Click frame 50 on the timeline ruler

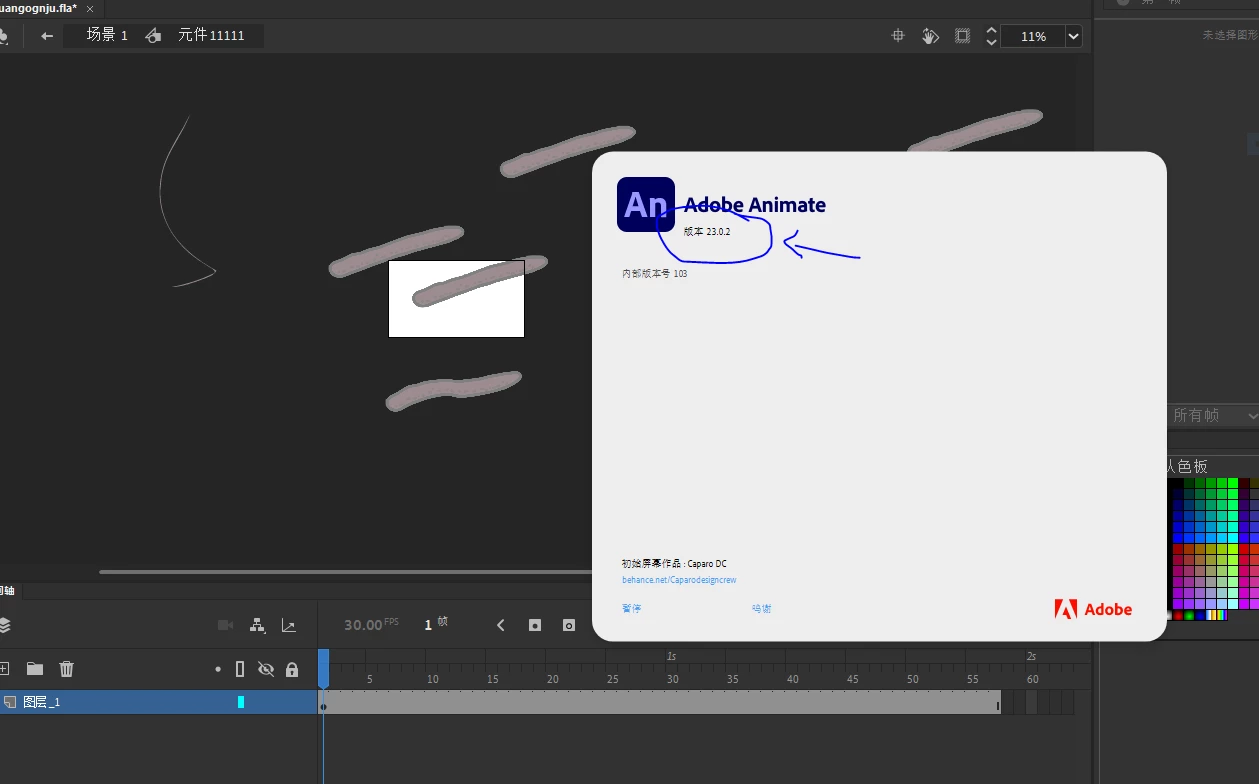(913, 679)
